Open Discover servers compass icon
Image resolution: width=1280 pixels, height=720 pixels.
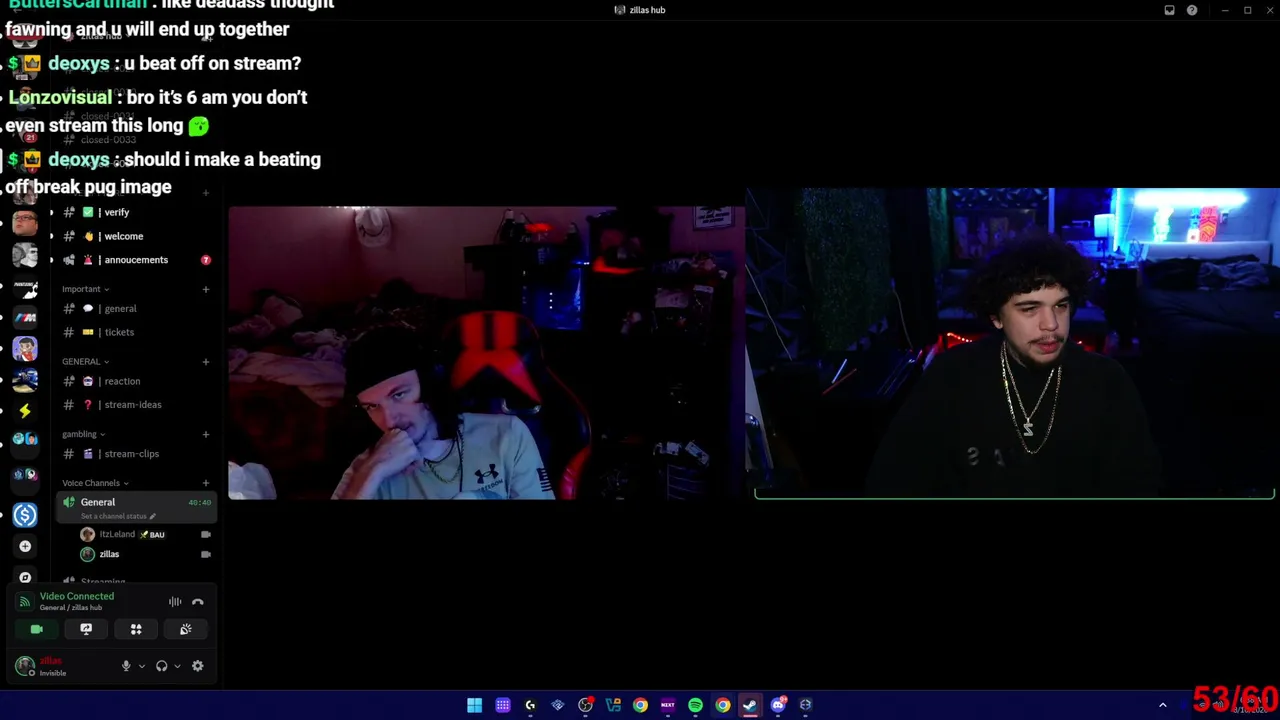click(25, 577)
